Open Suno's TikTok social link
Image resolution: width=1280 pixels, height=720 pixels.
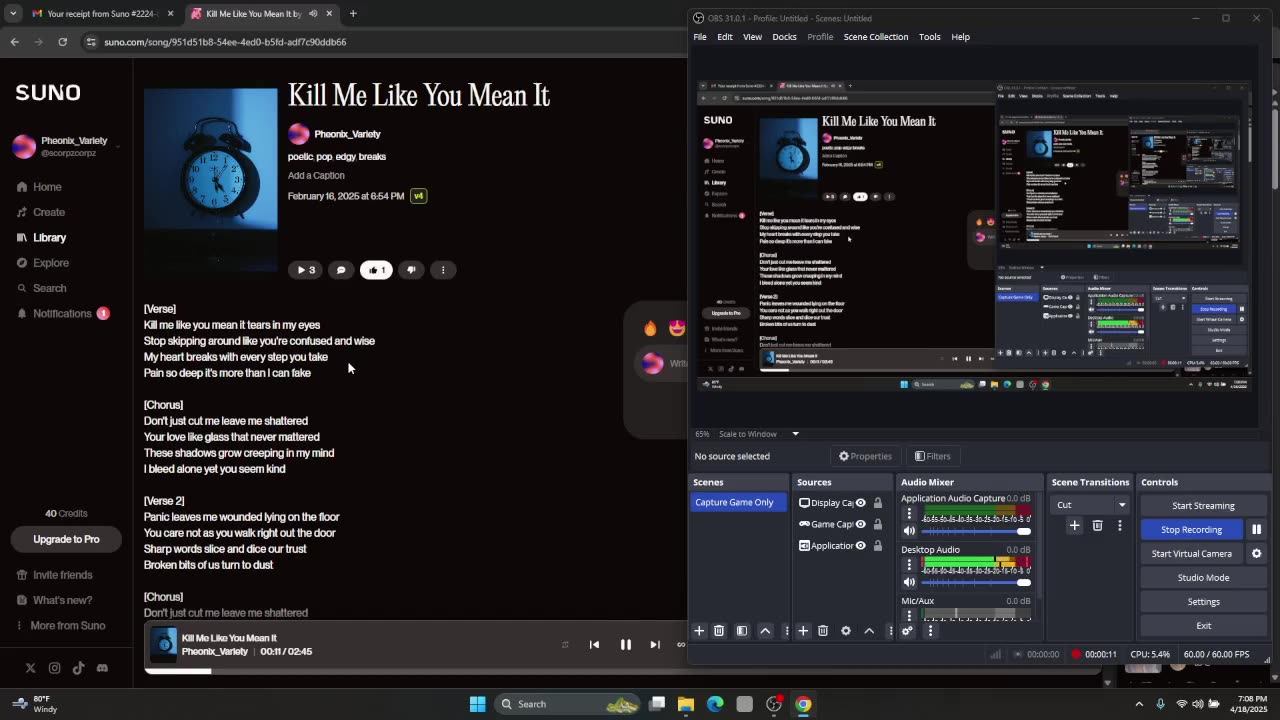coord(78,668)
